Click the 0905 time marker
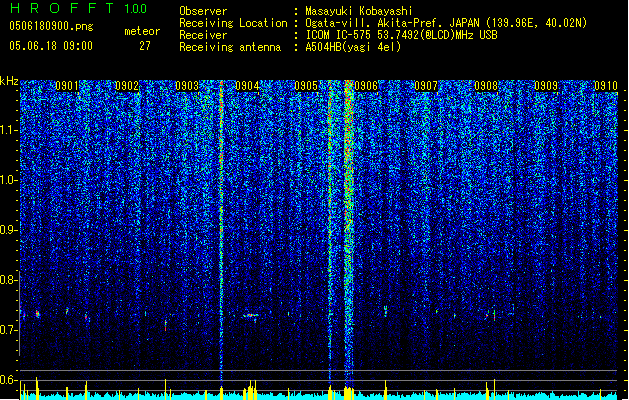This screenshot has width=629, height=400. (306, 86)
